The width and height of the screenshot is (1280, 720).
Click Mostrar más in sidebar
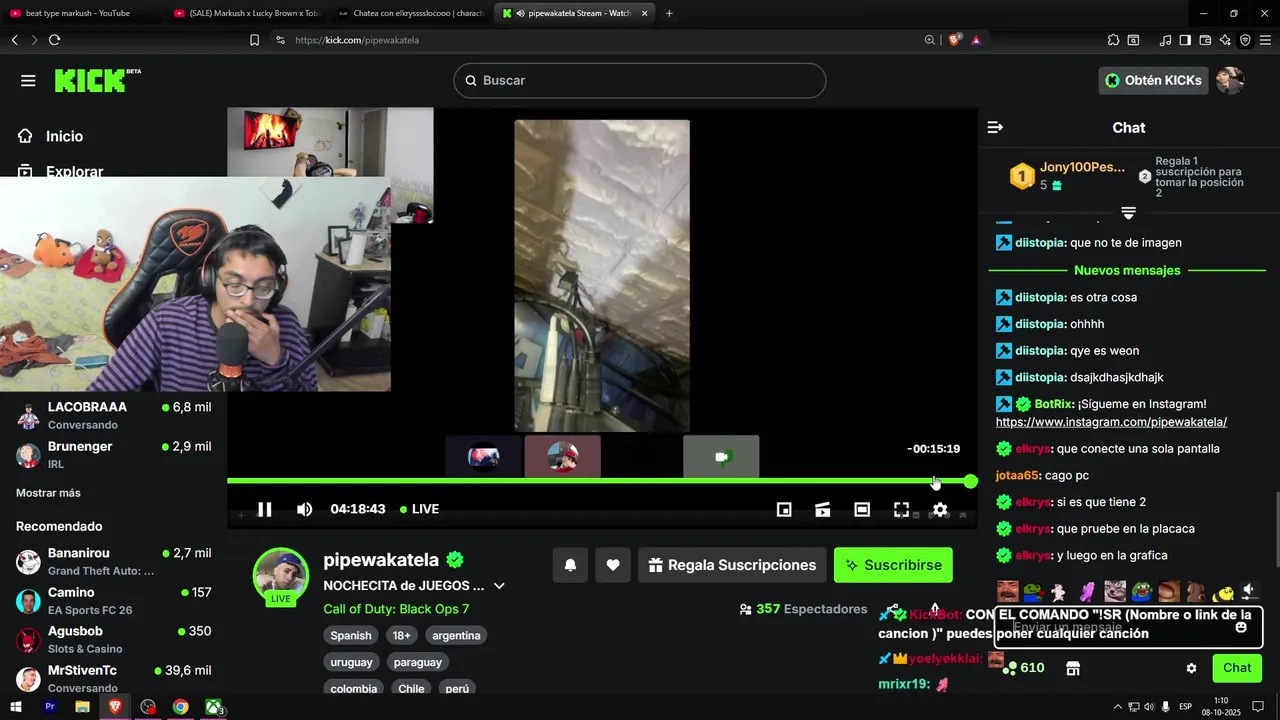48,493
